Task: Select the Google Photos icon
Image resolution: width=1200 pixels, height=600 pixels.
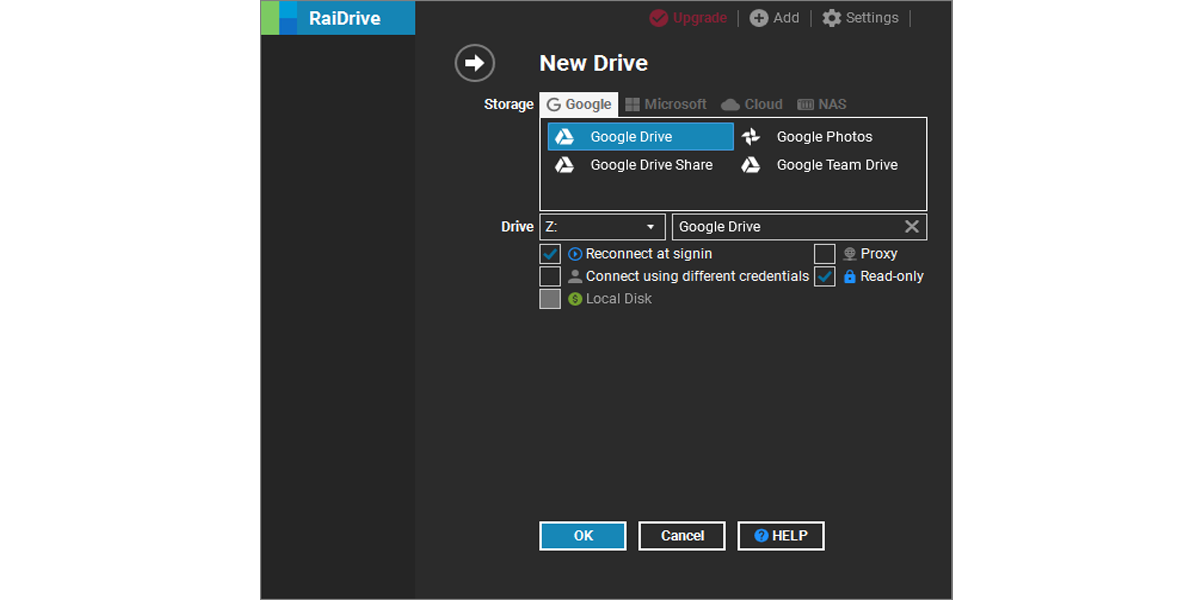Action: click(751, 136)
